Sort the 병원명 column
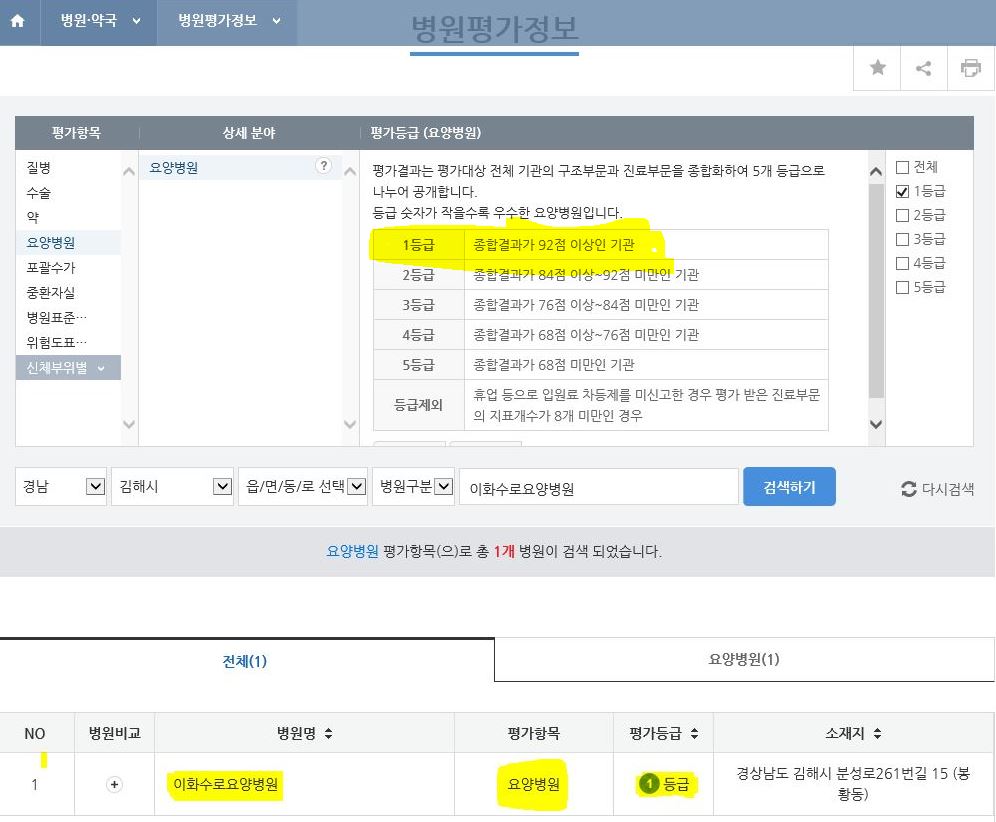 coord(328,734)
